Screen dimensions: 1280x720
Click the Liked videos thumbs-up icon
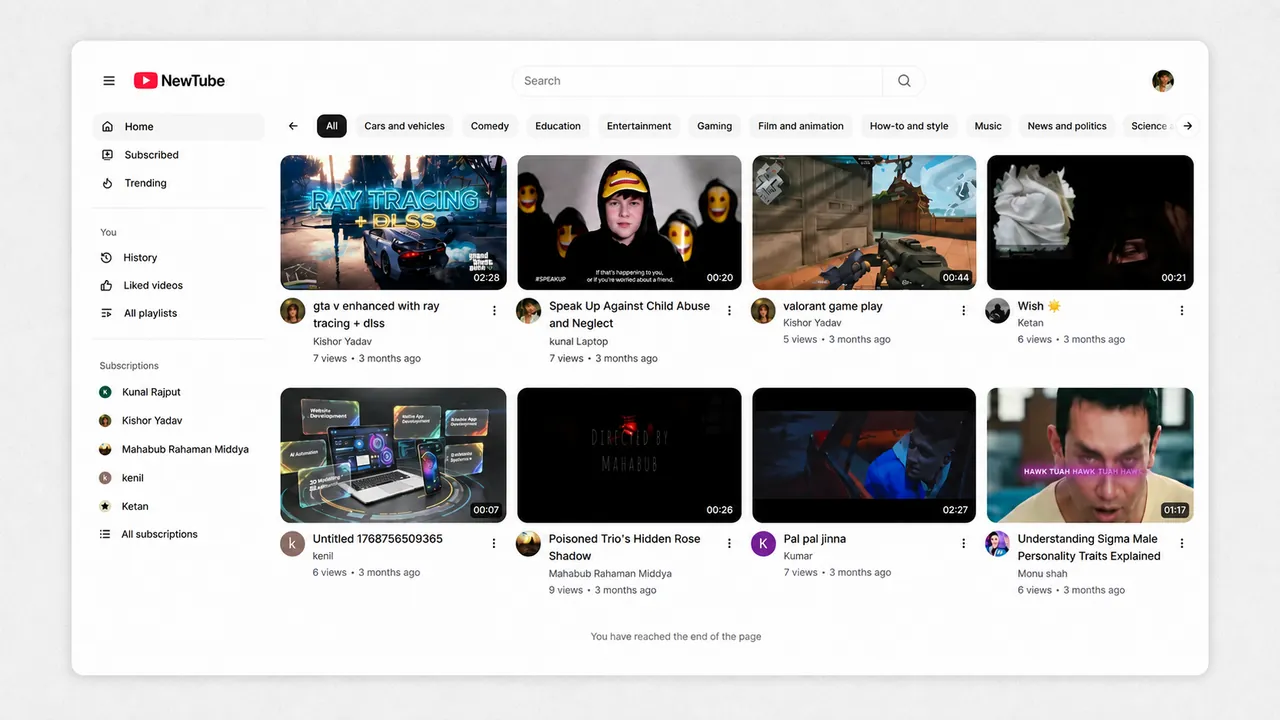point(106,286)
